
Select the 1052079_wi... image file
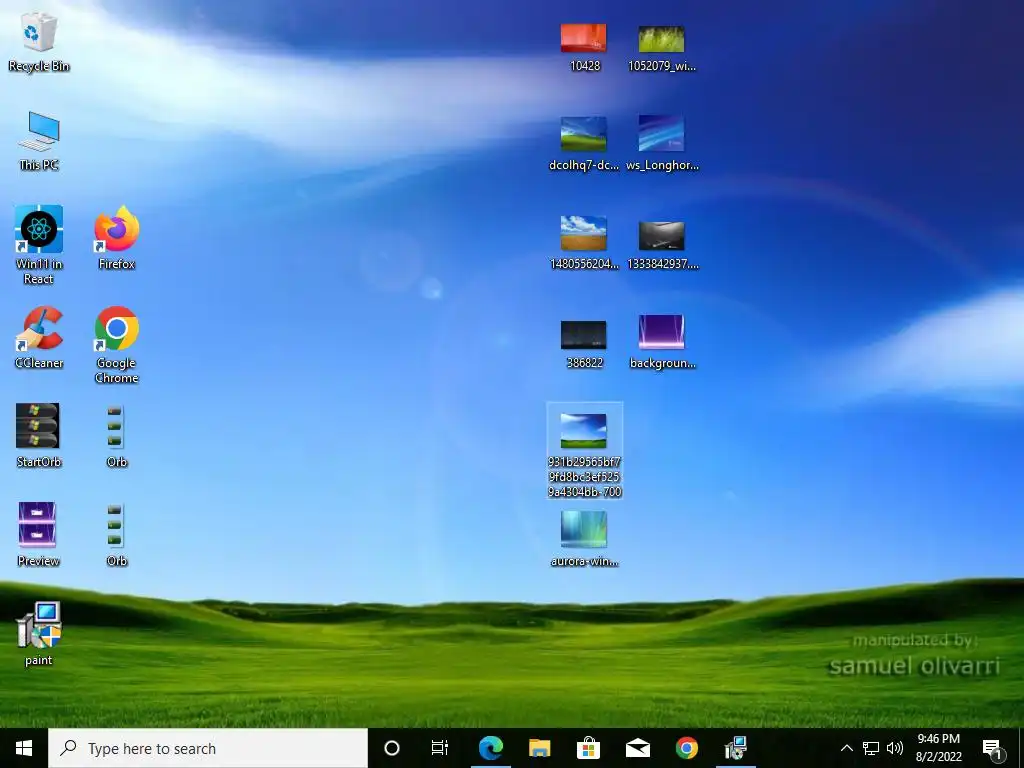pos(662,48)
